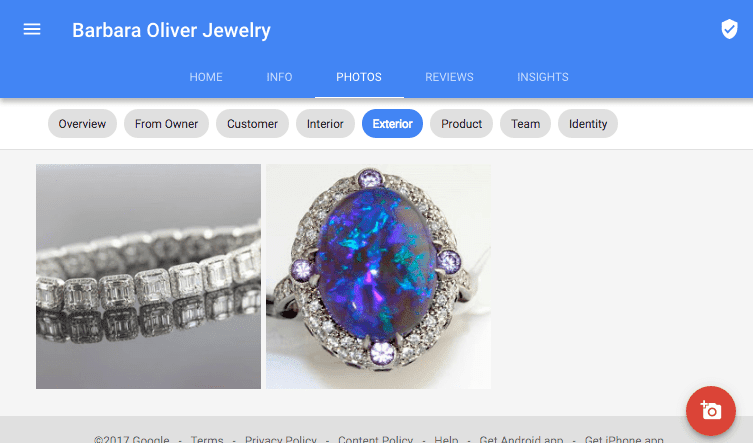The width and height of the screenshot is (753, 443).
Task: Go to the HOME tab
Action: pyautogui.click(x=206, y=77)
